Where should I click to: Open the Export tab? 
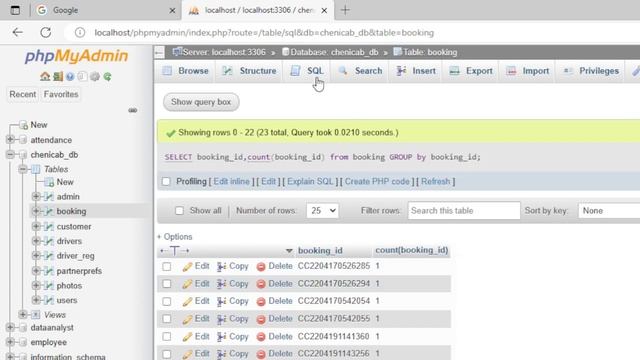coord(471,71)
